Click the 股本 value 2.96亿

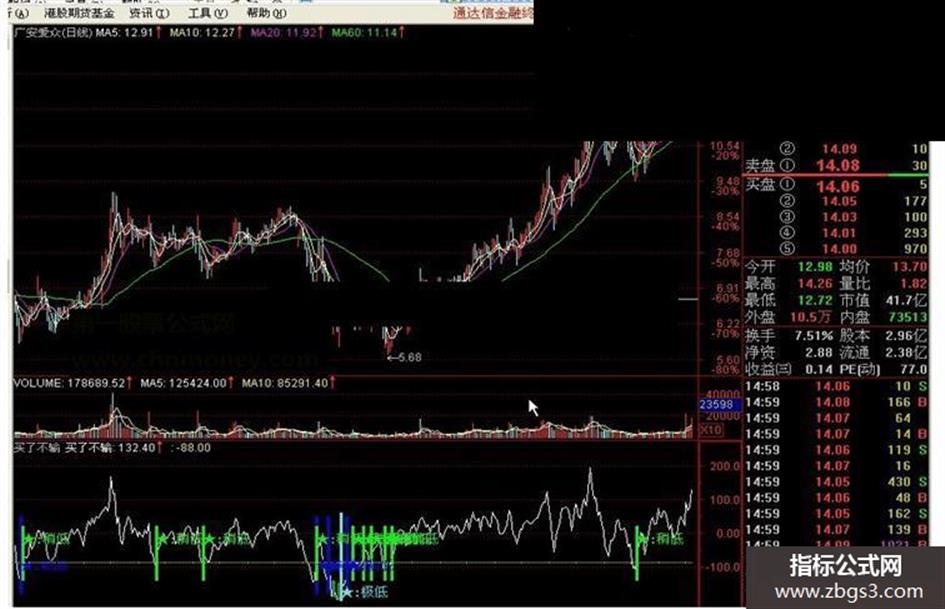(906, 336)
